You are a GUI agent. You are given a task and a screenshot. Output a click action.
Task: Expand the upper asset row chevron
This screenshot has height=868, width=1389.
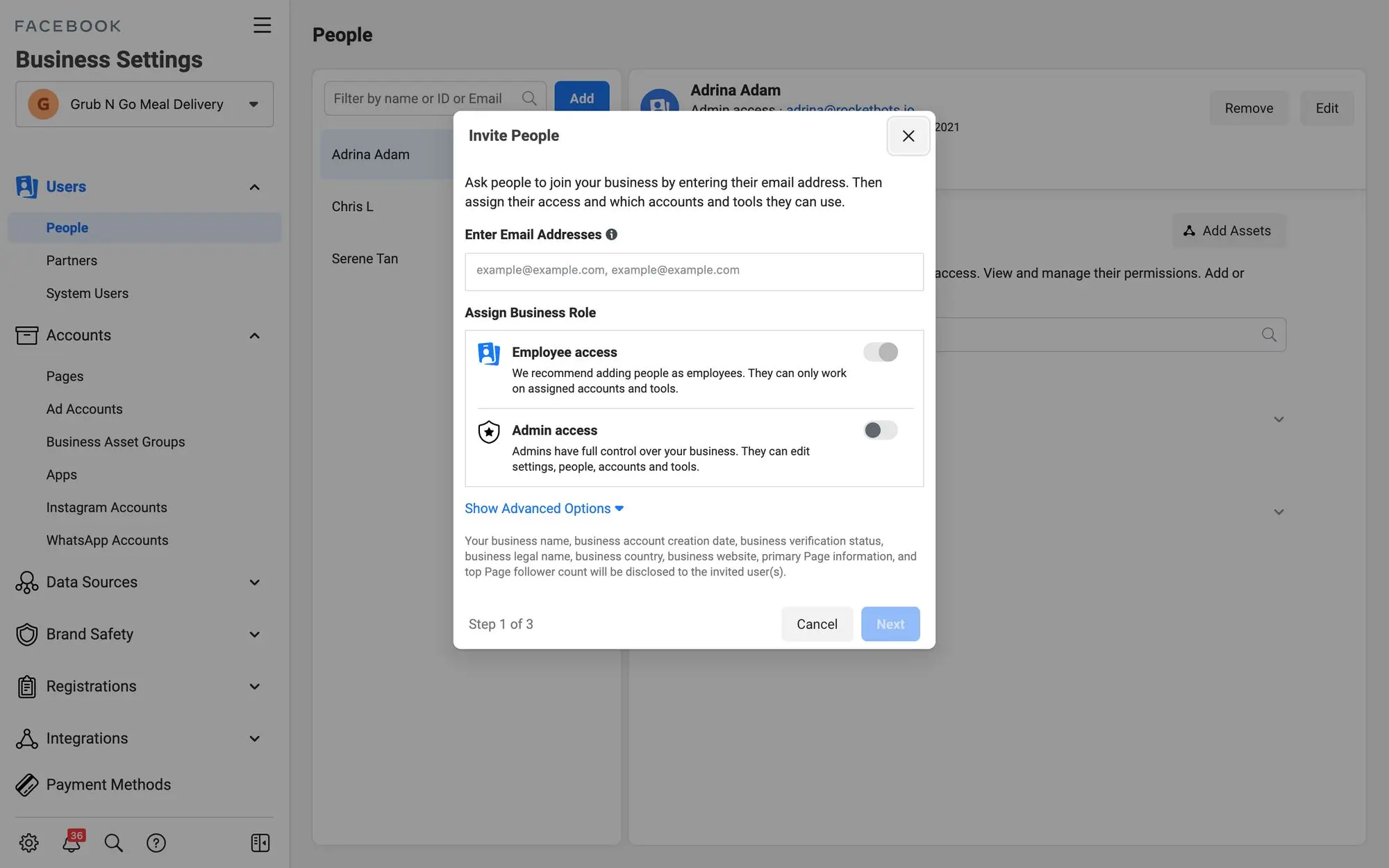(1279, 419)
